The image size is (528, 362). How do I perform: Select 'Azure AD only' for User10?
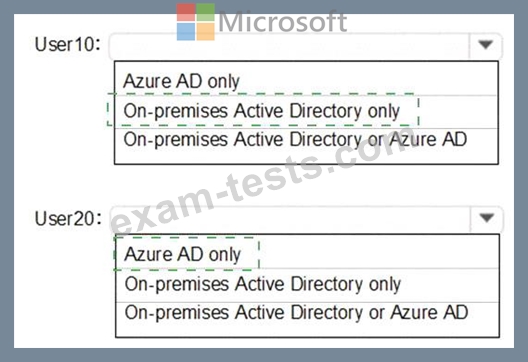click(181, 81)
